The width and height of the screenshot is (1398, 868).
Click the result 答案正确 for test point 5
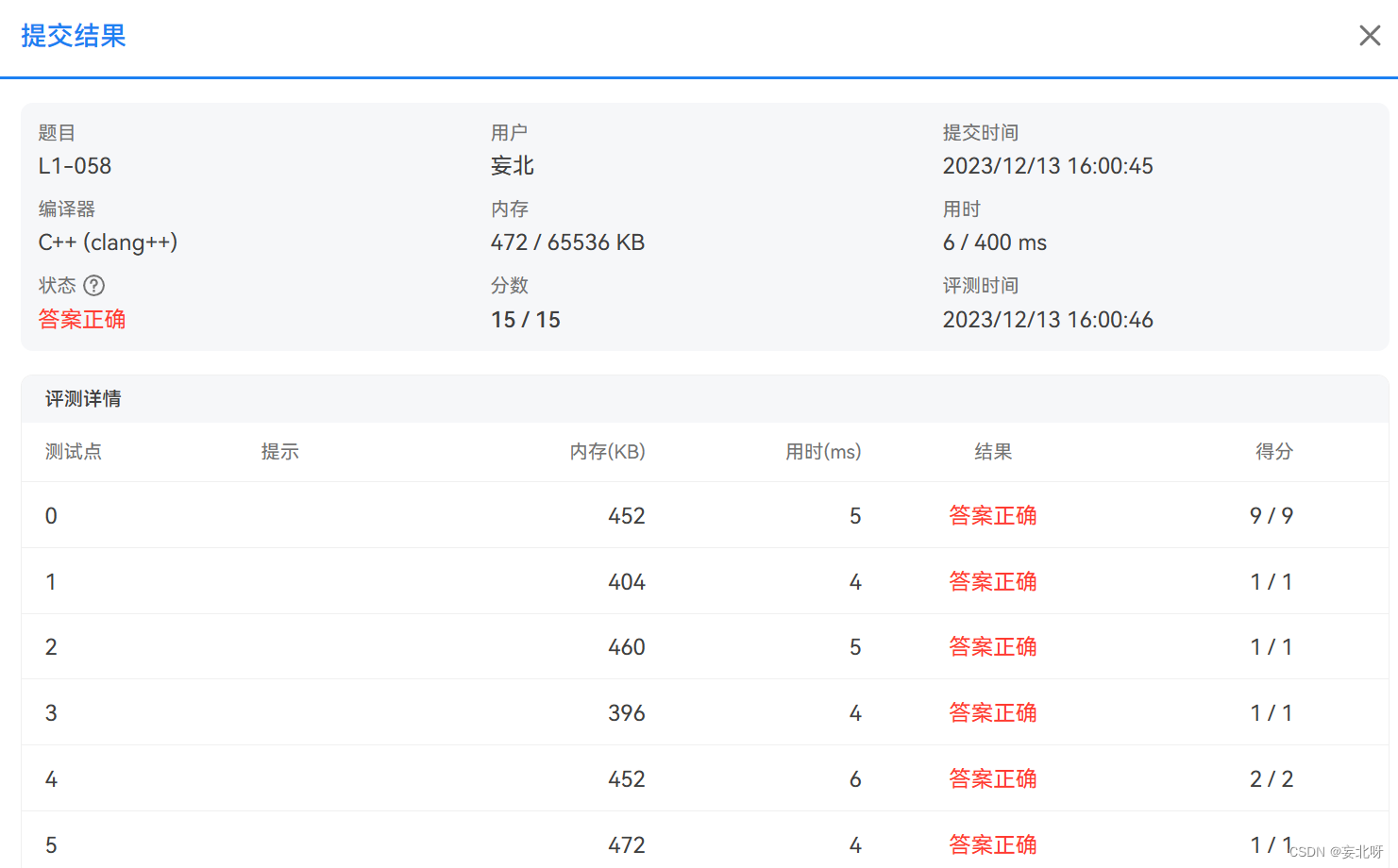(993, 845)
